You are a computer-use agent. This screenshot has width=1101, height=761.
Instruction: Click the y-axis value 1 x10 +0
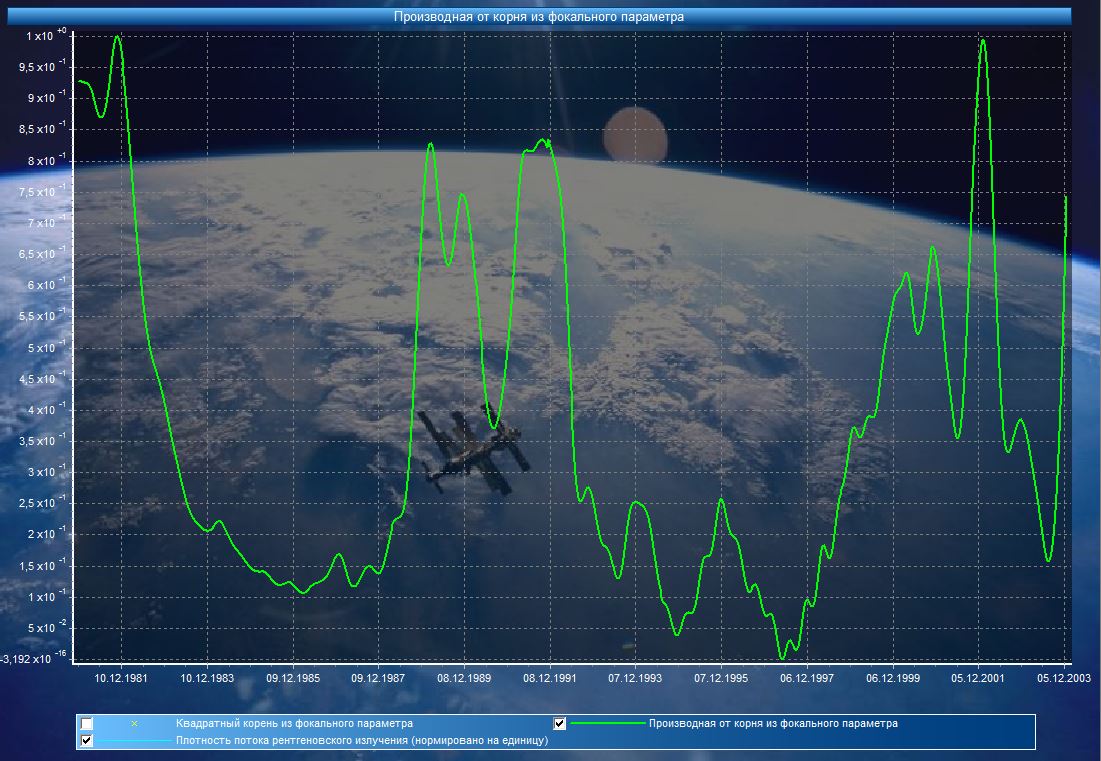(x=46, y=35)
